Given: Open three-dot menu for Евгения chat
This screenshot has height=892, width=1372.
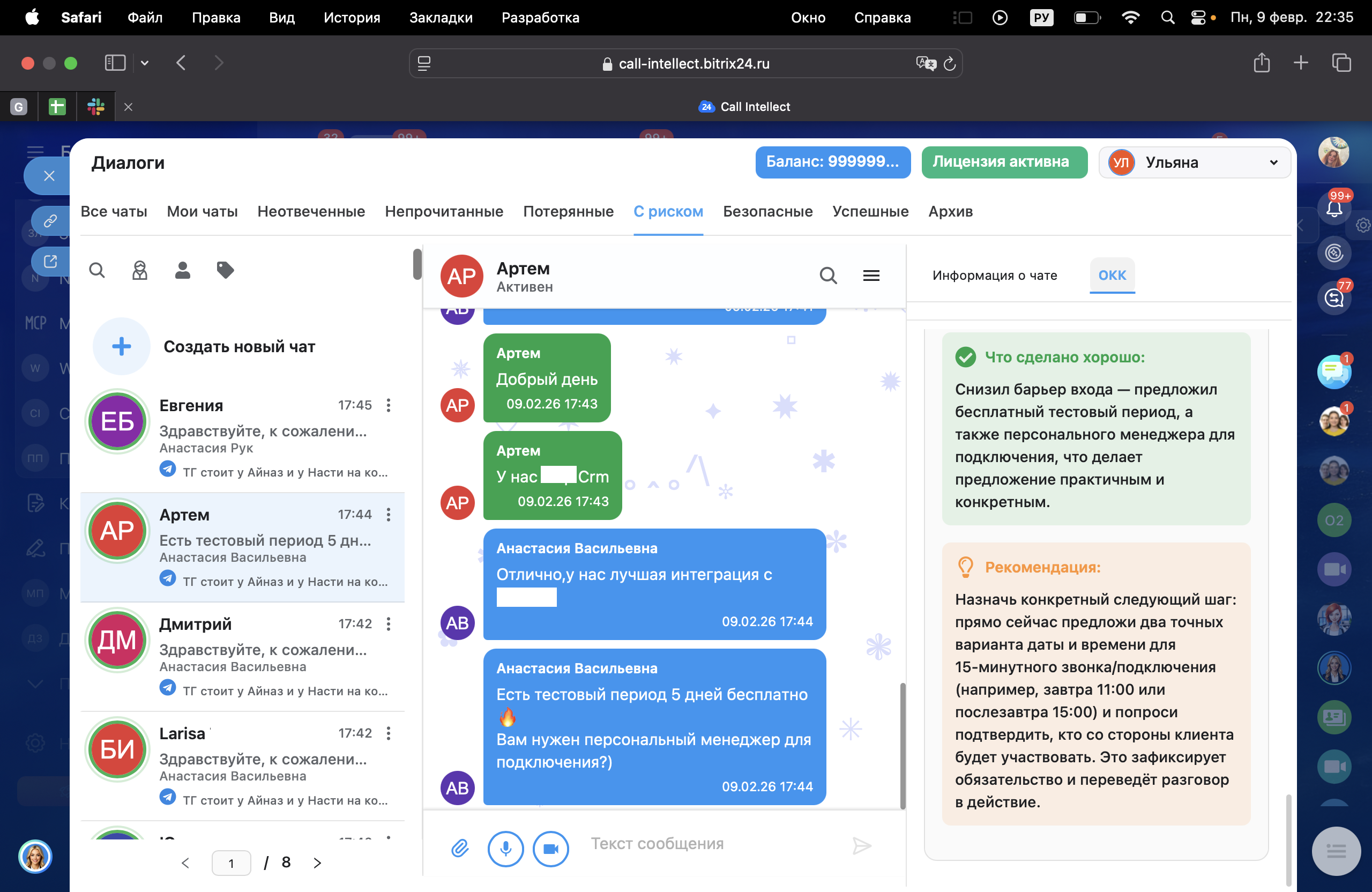Looking at the screenshot, I should point(389,405).
